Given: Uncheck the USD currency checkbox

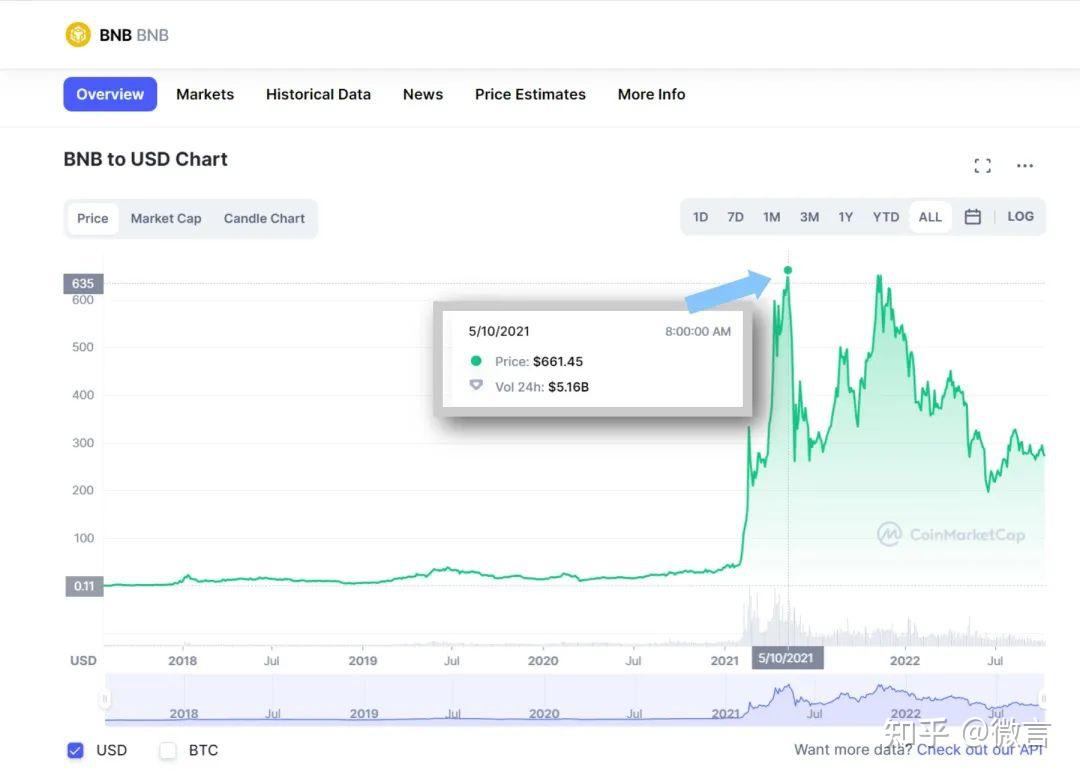Looking at the screenshot, I should tap(75, 750).
